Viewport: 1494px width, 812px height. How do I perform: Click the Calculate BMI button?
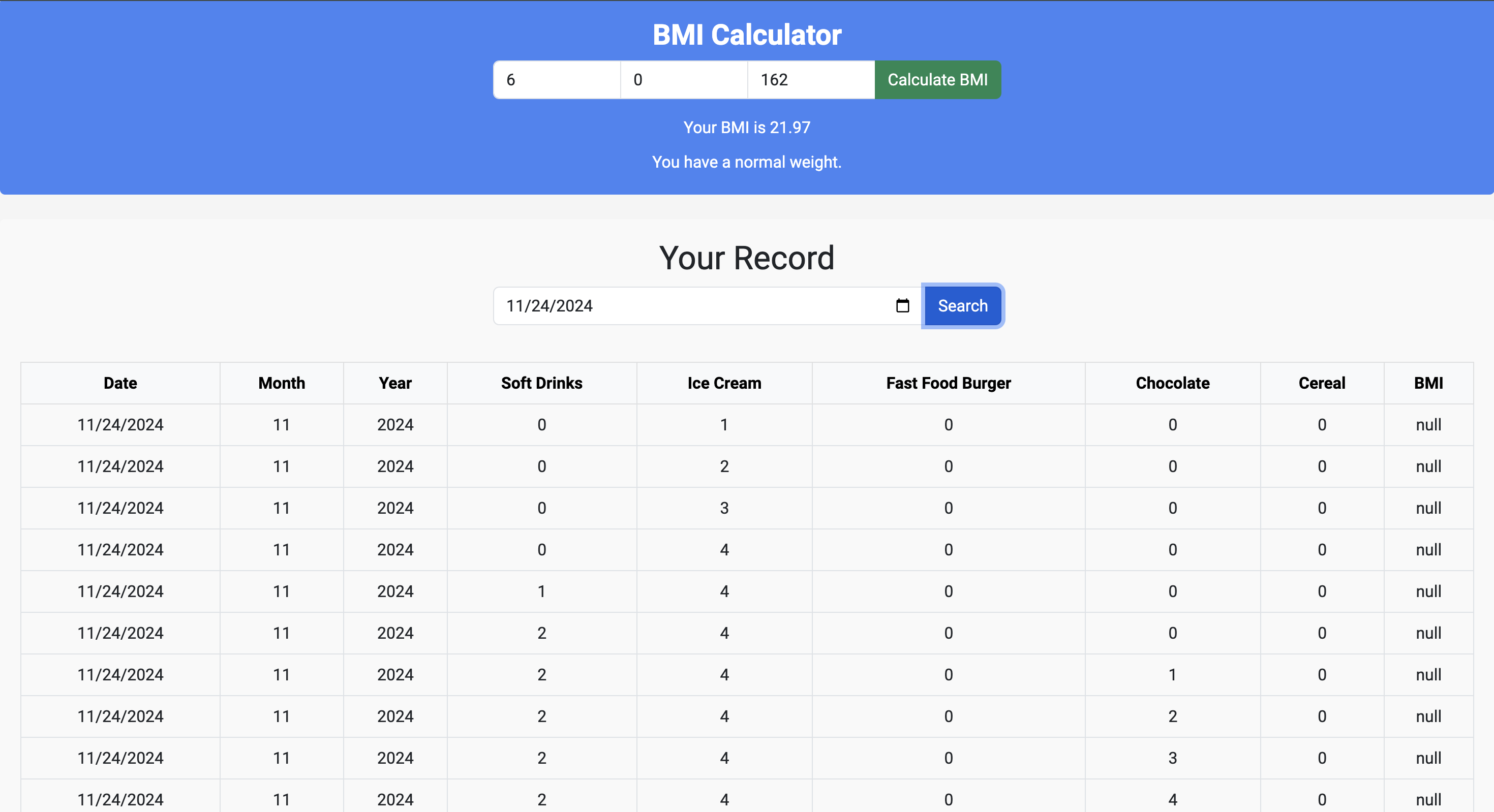(937, 79)
